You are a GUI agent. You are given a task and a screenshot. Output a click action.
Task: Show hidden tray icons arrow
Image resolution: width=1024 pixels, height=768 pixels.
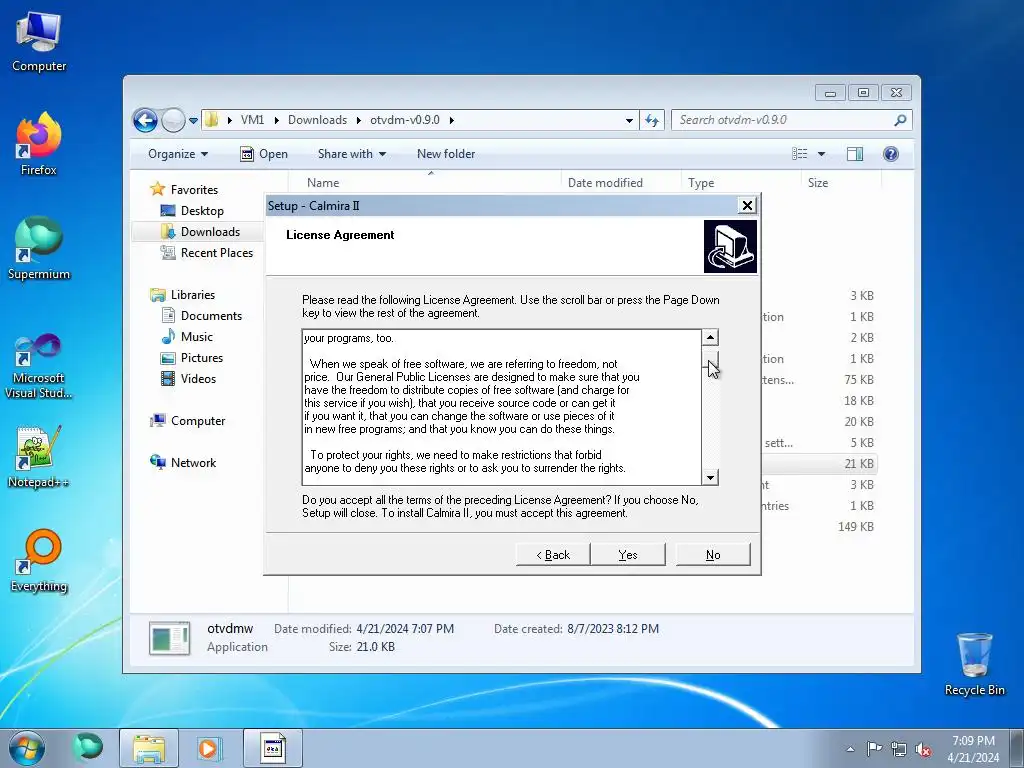point(850,749)
